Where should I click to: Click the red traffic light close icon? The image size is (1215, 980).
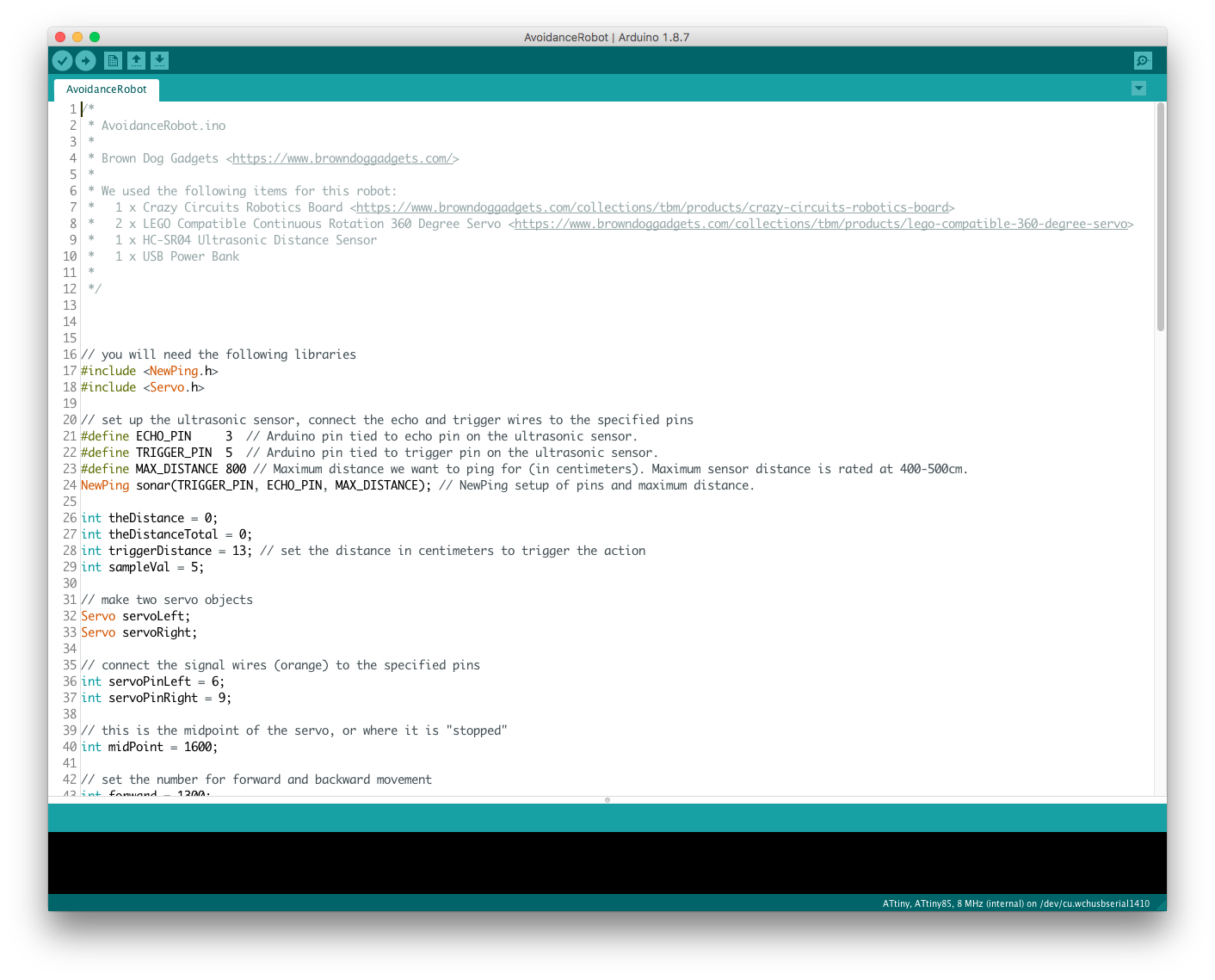coord(59,37)
